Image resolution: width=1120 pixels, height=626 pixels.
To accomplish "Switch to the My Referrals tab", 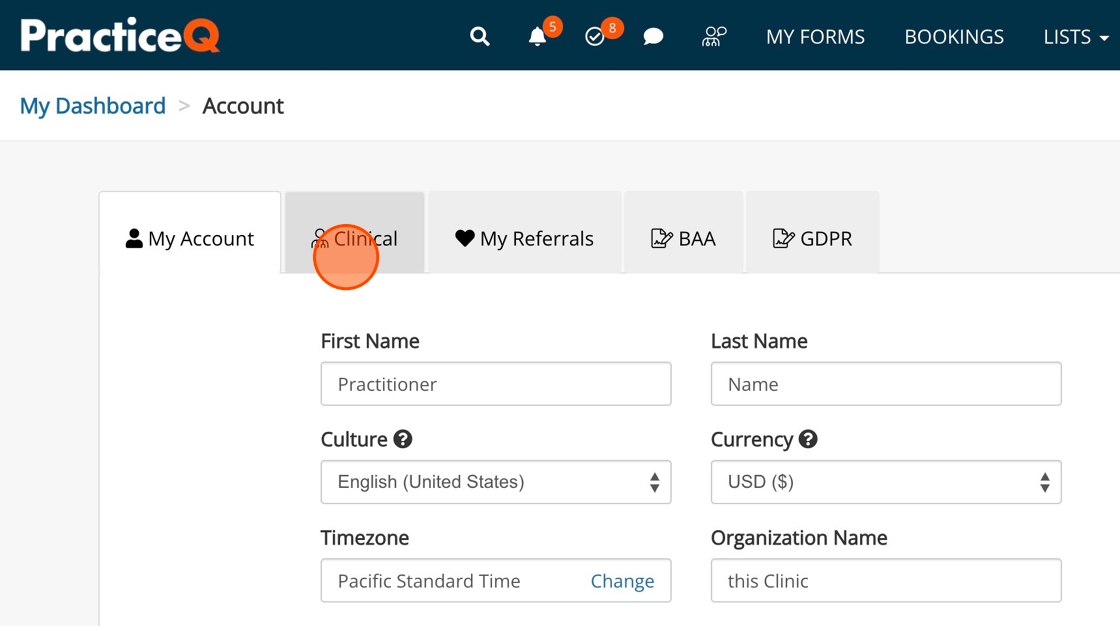I will [525, 239].
